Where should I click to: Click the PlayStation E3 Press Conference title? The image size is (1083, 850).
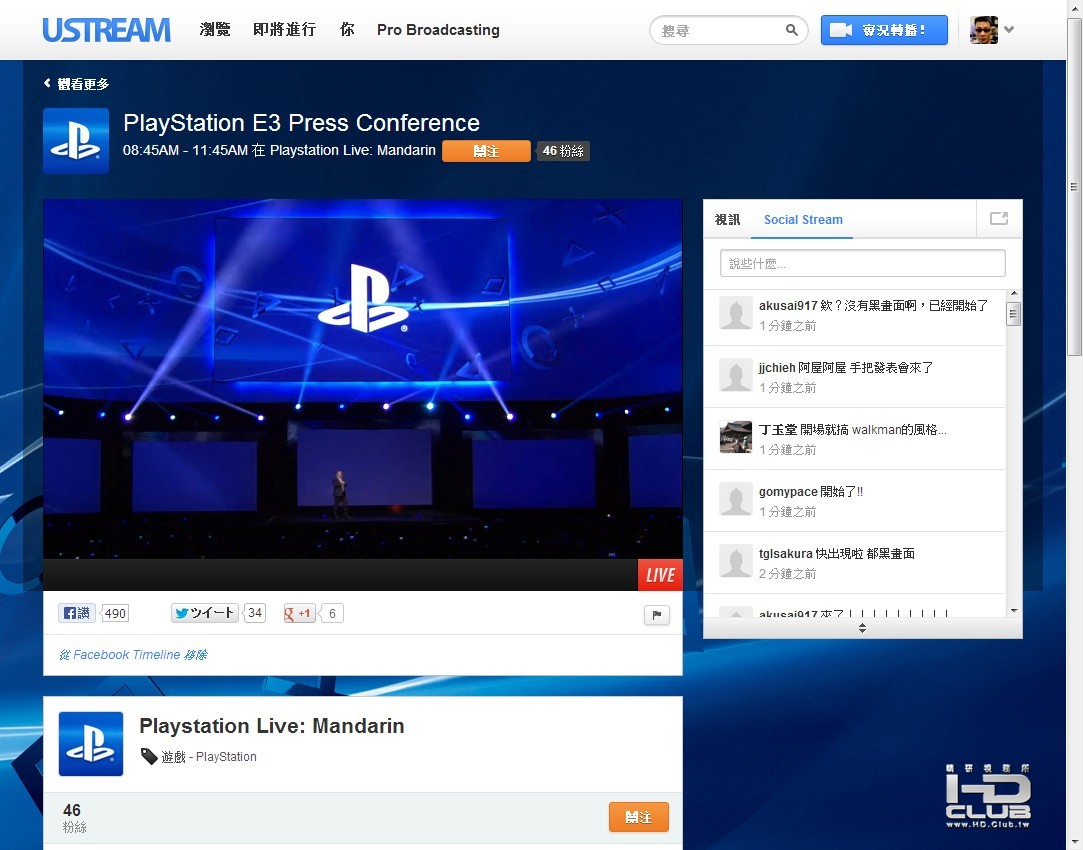(301, 122)
